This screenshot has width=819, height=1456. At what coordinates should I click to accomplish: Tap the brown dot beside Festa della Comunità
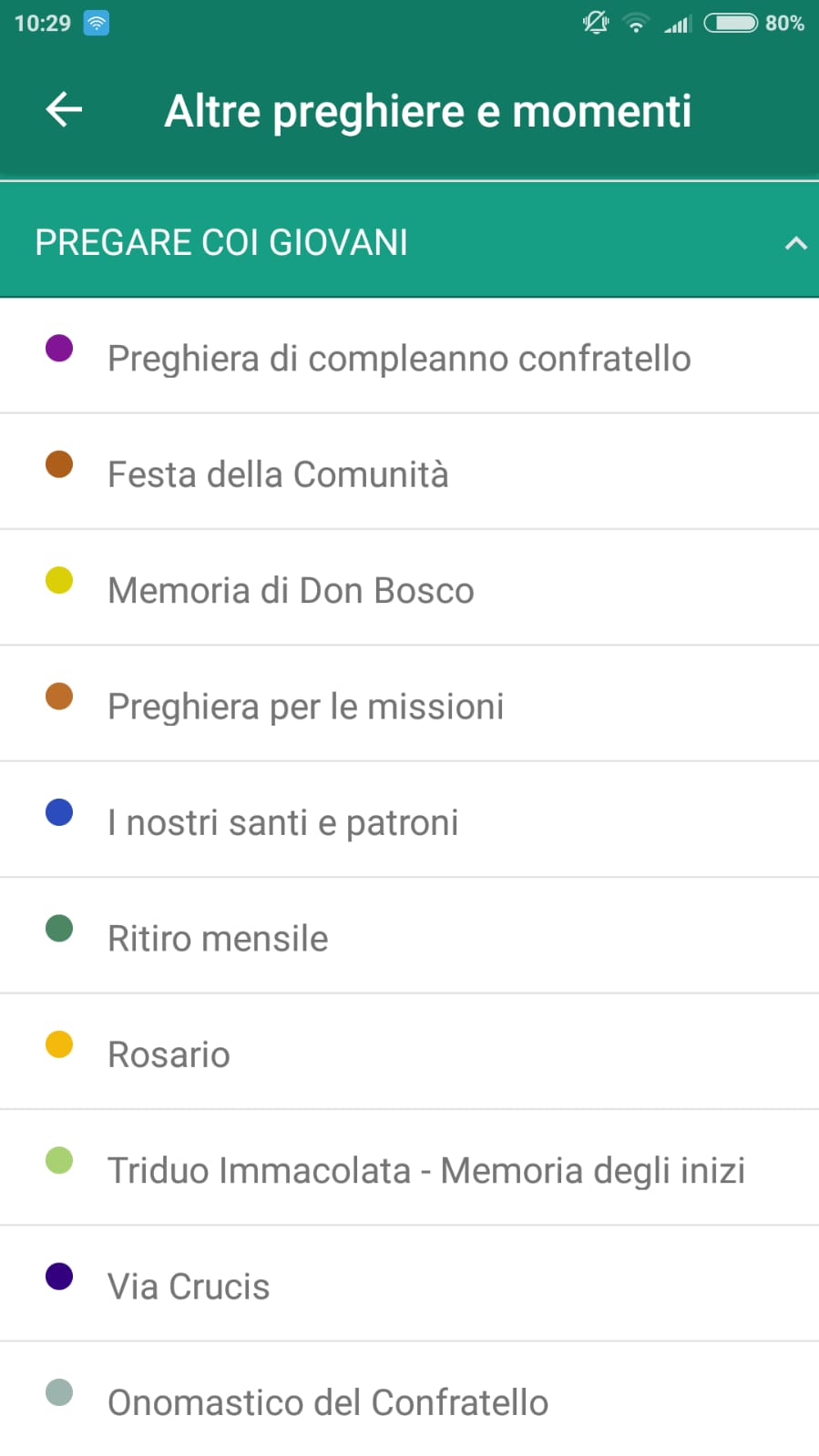59,463
